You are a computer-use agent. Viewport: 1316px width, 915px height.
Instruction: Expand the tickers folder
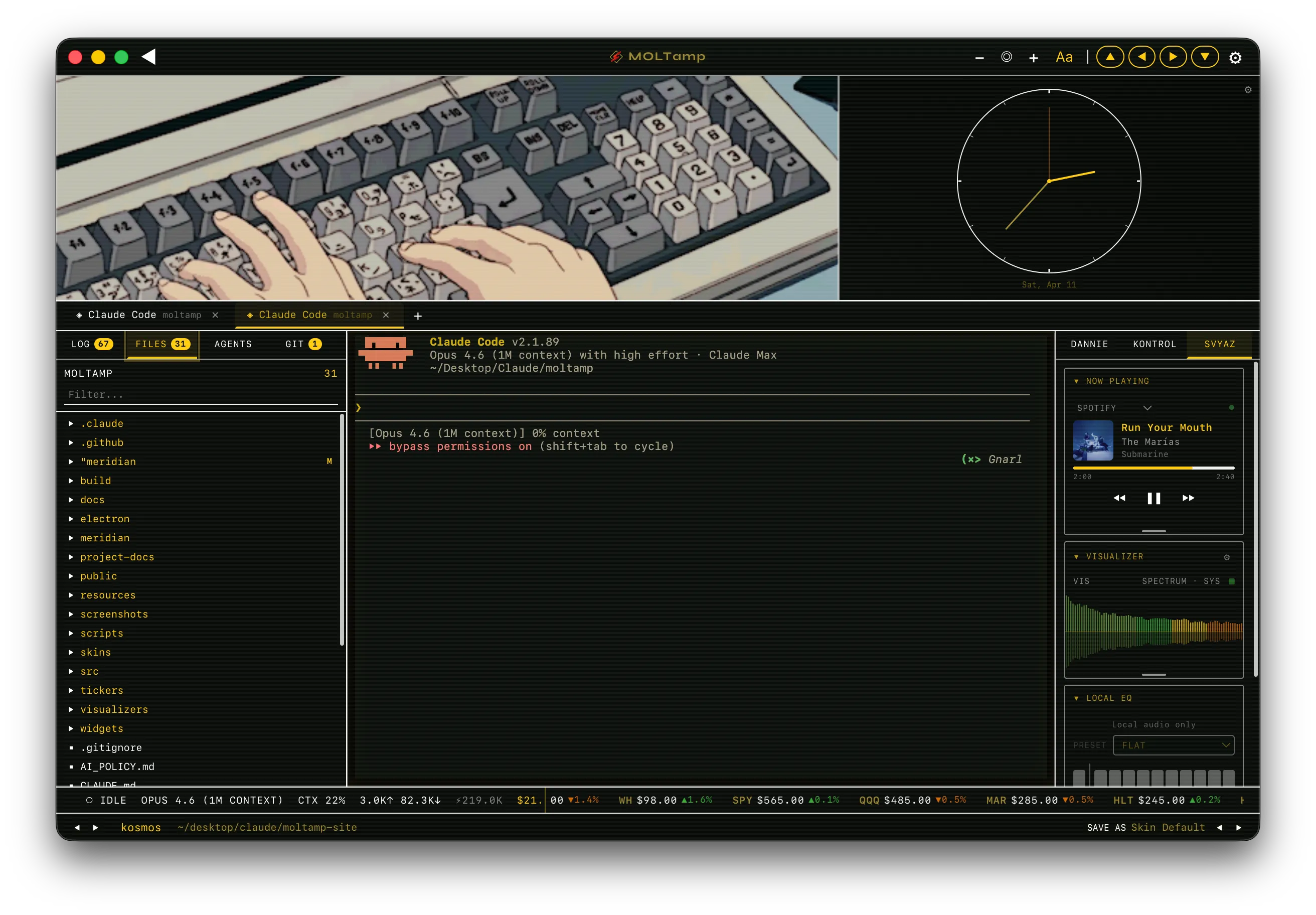201,690
